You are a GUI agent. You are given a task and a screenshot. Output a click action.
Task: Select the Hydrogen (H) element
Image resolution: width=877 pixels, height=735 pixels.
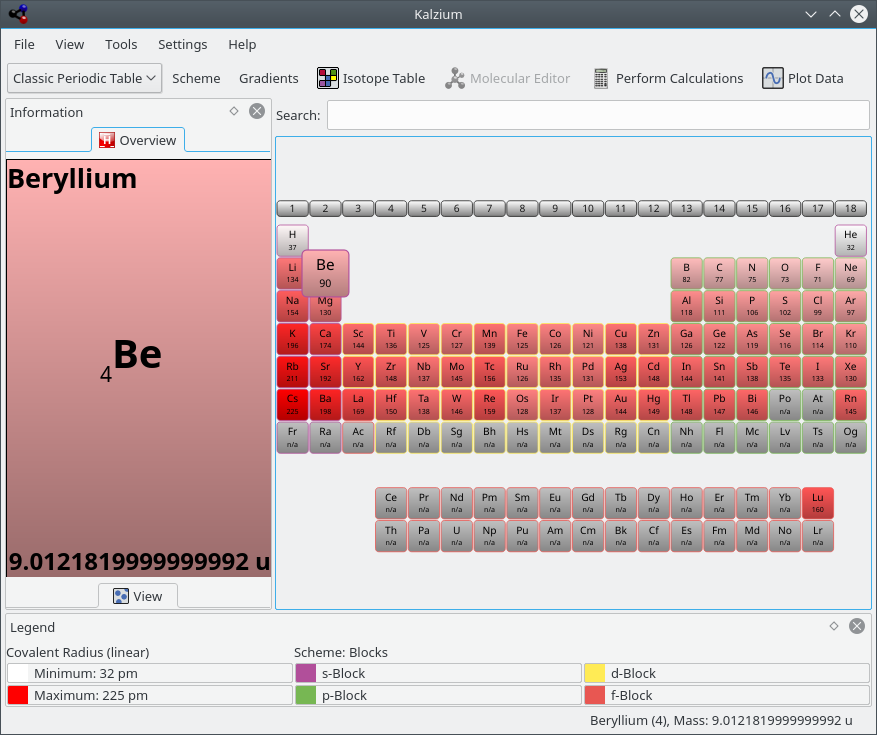[293, 241]
